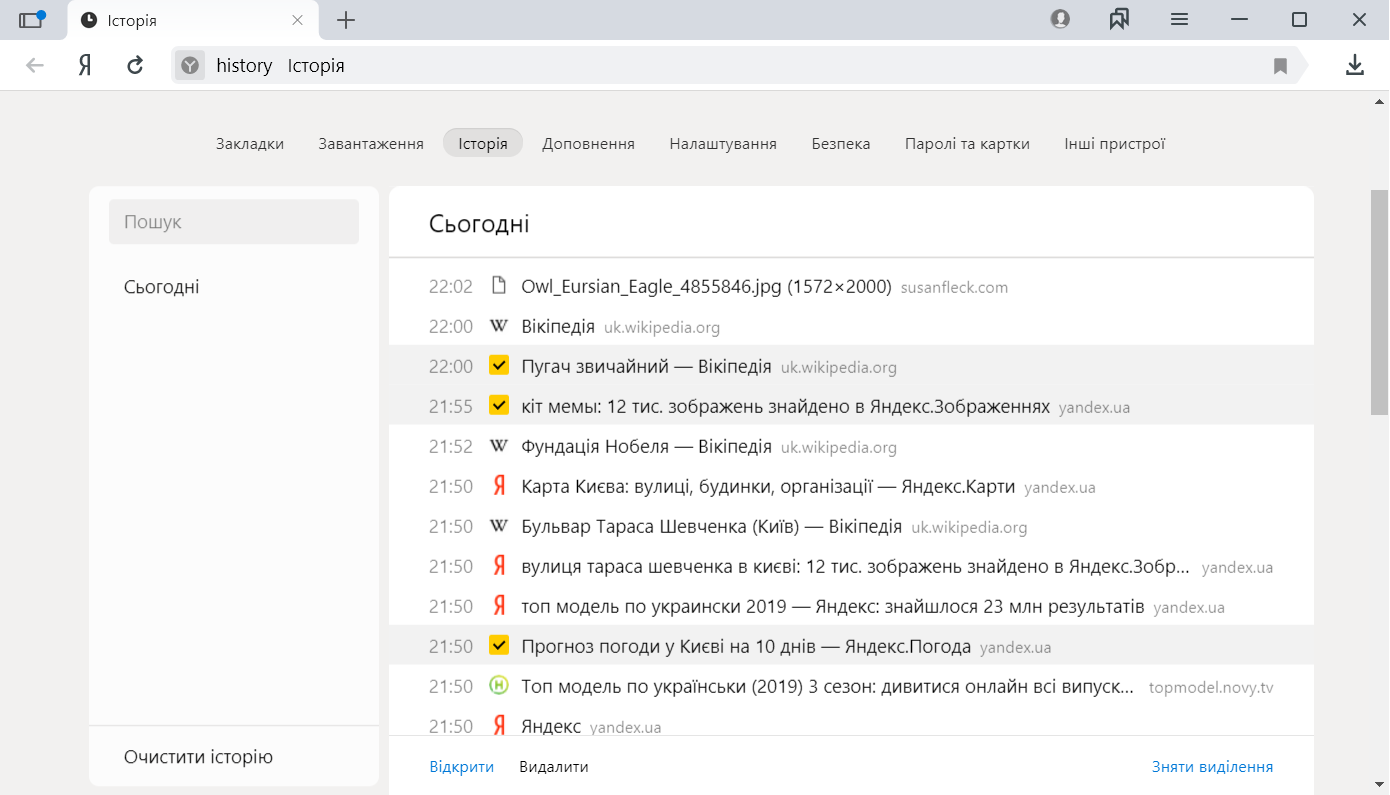
Task: Click the scrollbar up arrow
Action: point(1380,102)
